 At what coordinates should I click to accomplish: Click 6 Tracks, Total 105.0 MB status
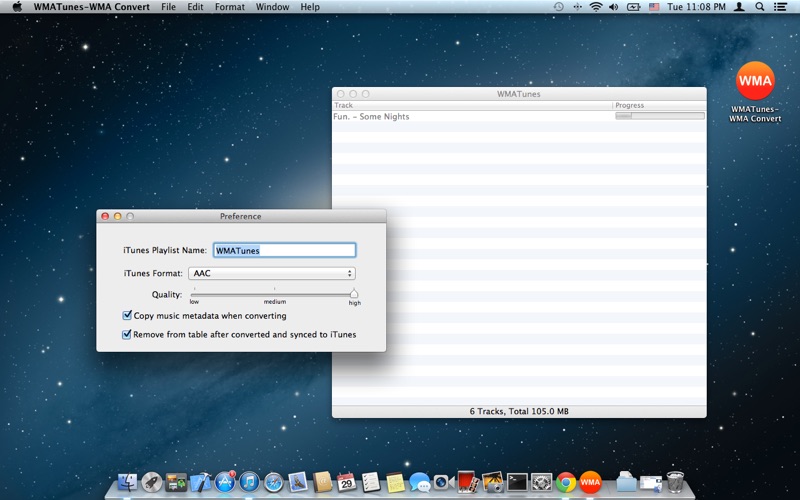pos(519,411)
